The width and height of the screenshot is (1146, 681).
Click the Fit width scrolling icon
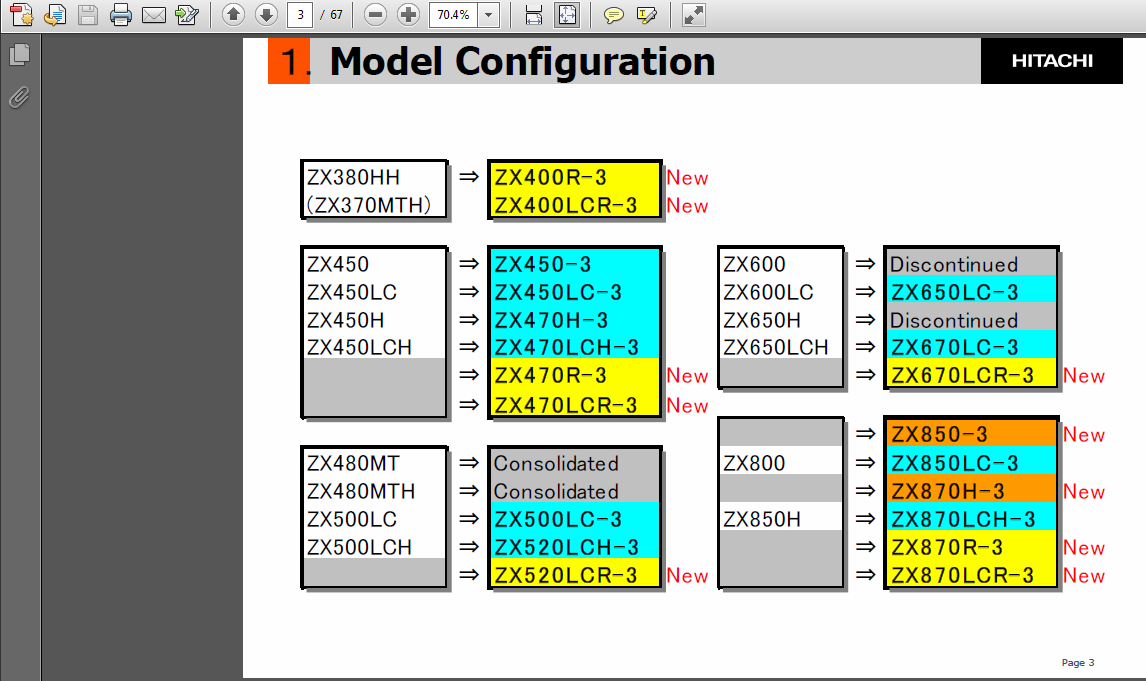(534, 15)
